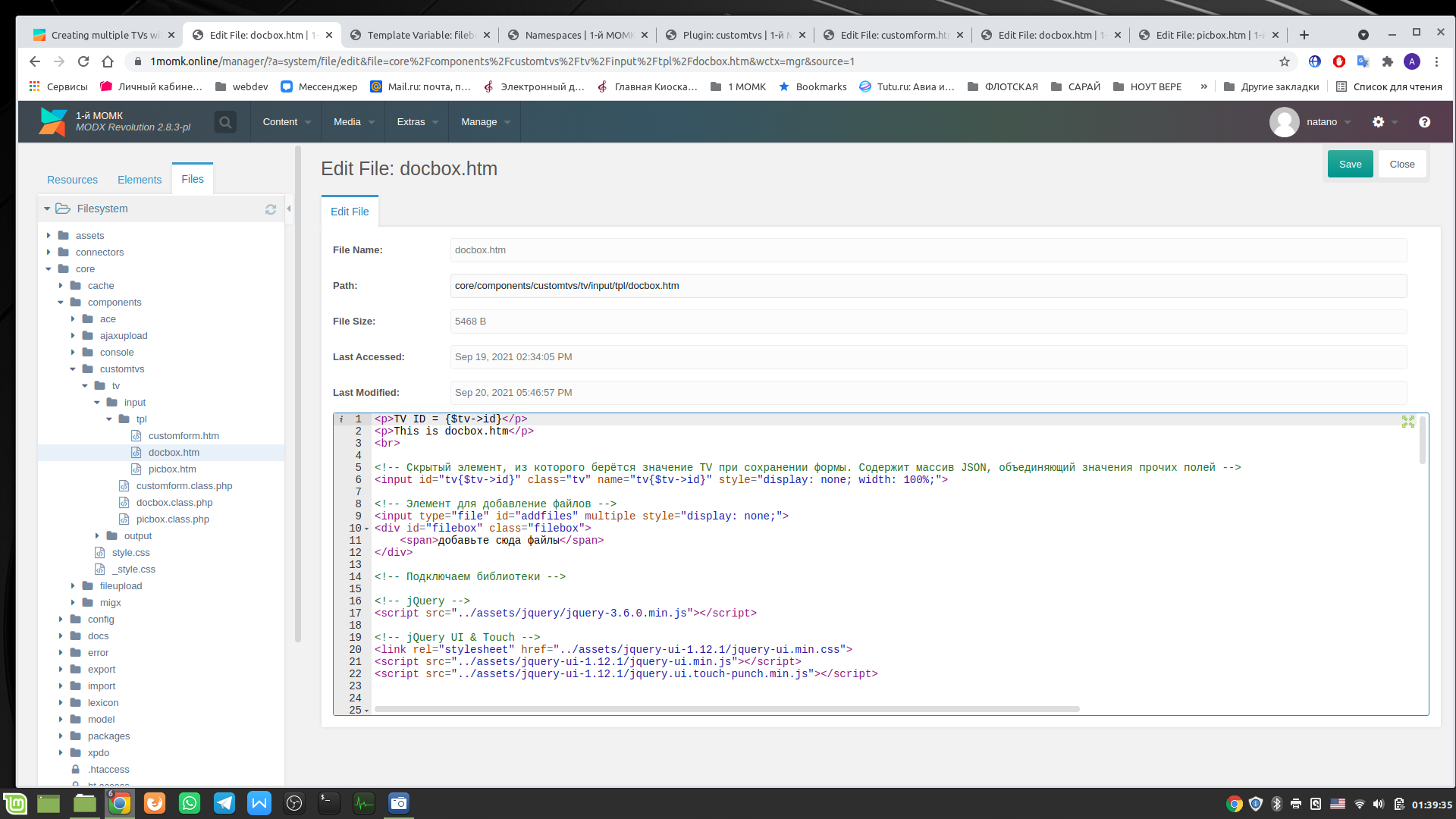Go back in browser history
Viewport: 1456px width, 819px height.
pyautogui.click(x=35, y=61)
